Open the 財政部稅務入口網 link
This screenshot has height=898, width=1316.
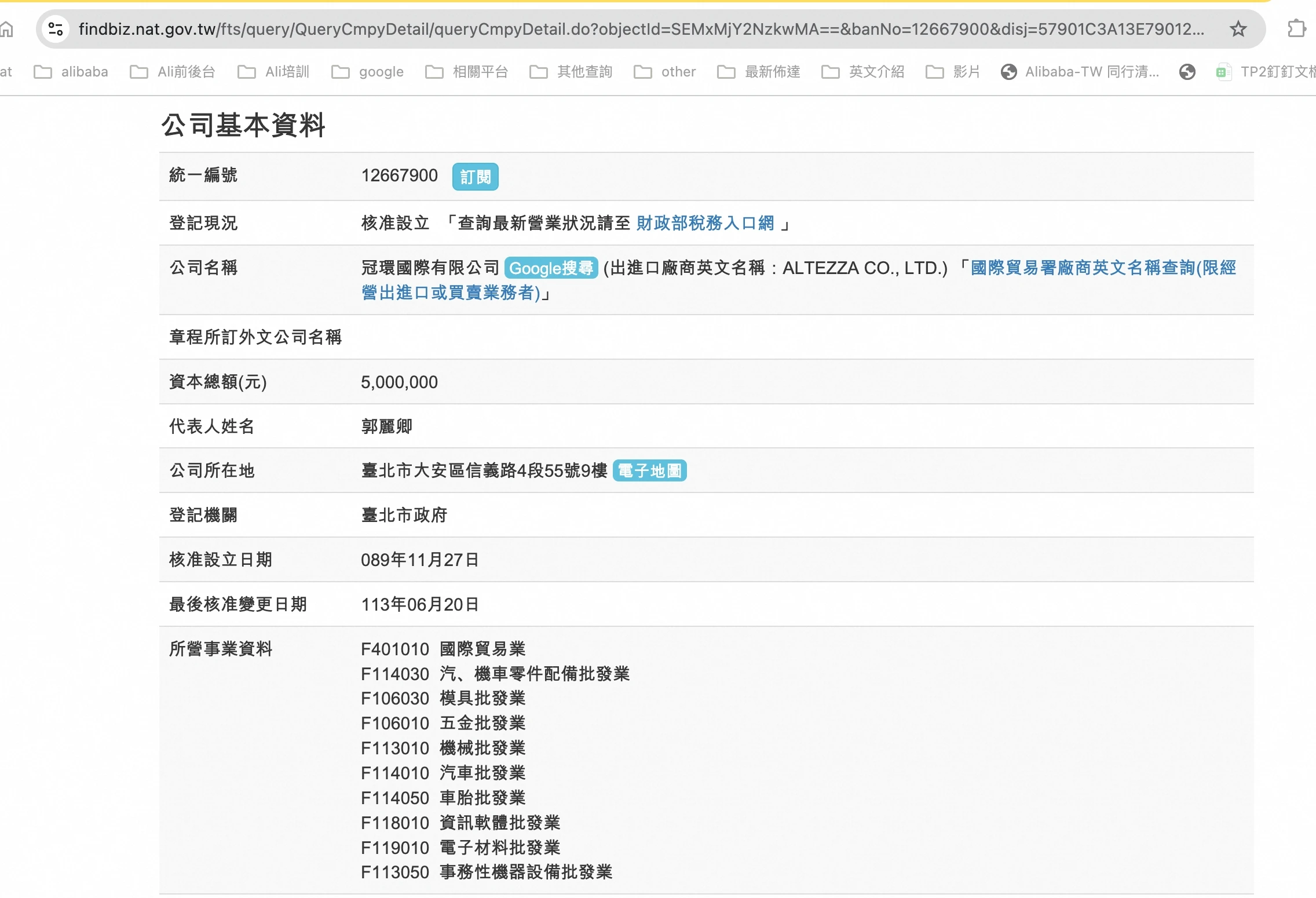[705, 223]
